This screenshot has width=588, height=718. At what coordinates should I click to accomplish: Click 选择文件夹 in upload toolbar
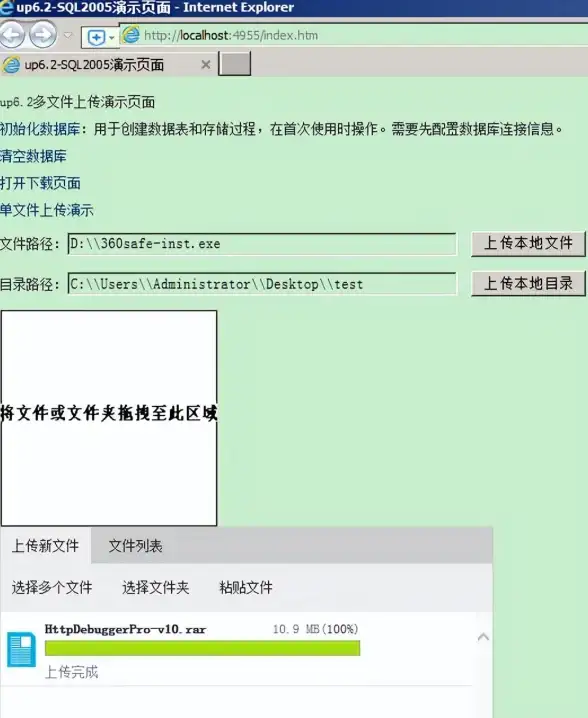point(155,587)
